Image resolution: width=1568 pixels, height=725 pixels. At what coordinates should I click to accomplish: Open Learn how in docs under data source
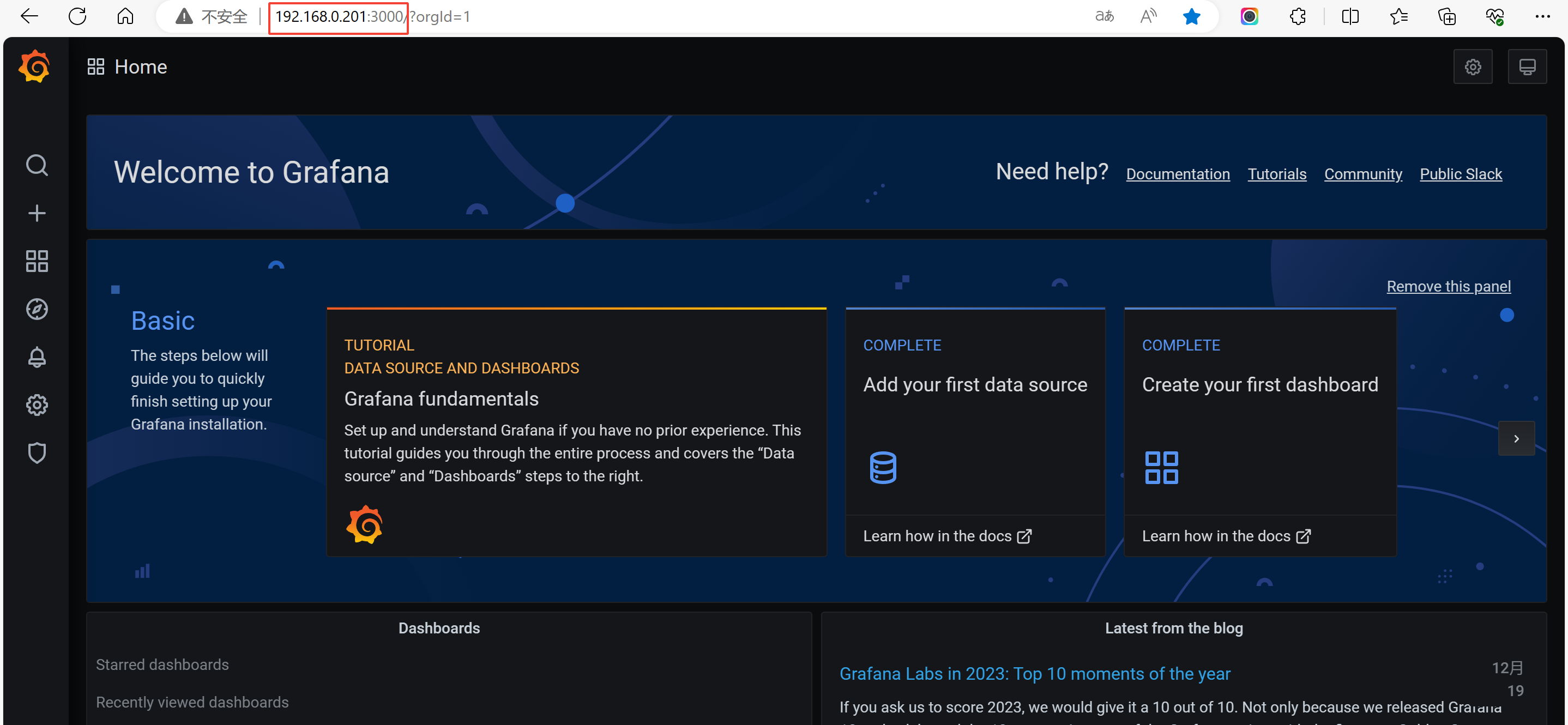point(947,536)
